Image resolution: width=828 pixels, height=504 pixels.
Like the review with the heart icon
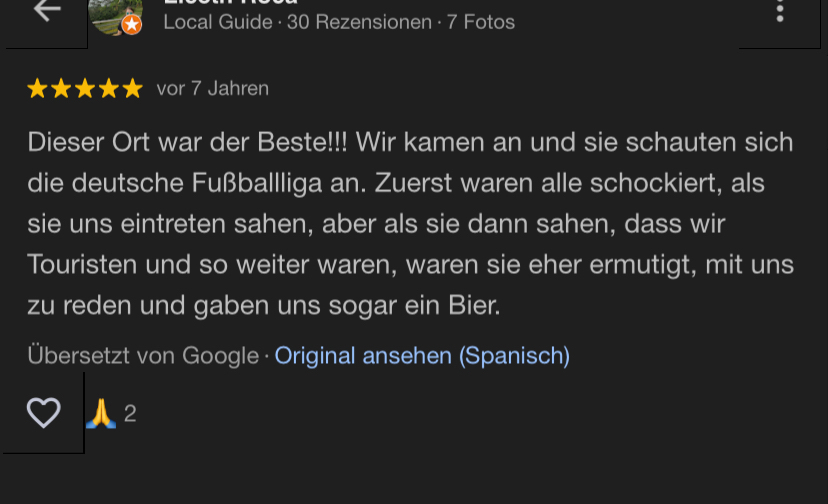(x=43, y=412)
